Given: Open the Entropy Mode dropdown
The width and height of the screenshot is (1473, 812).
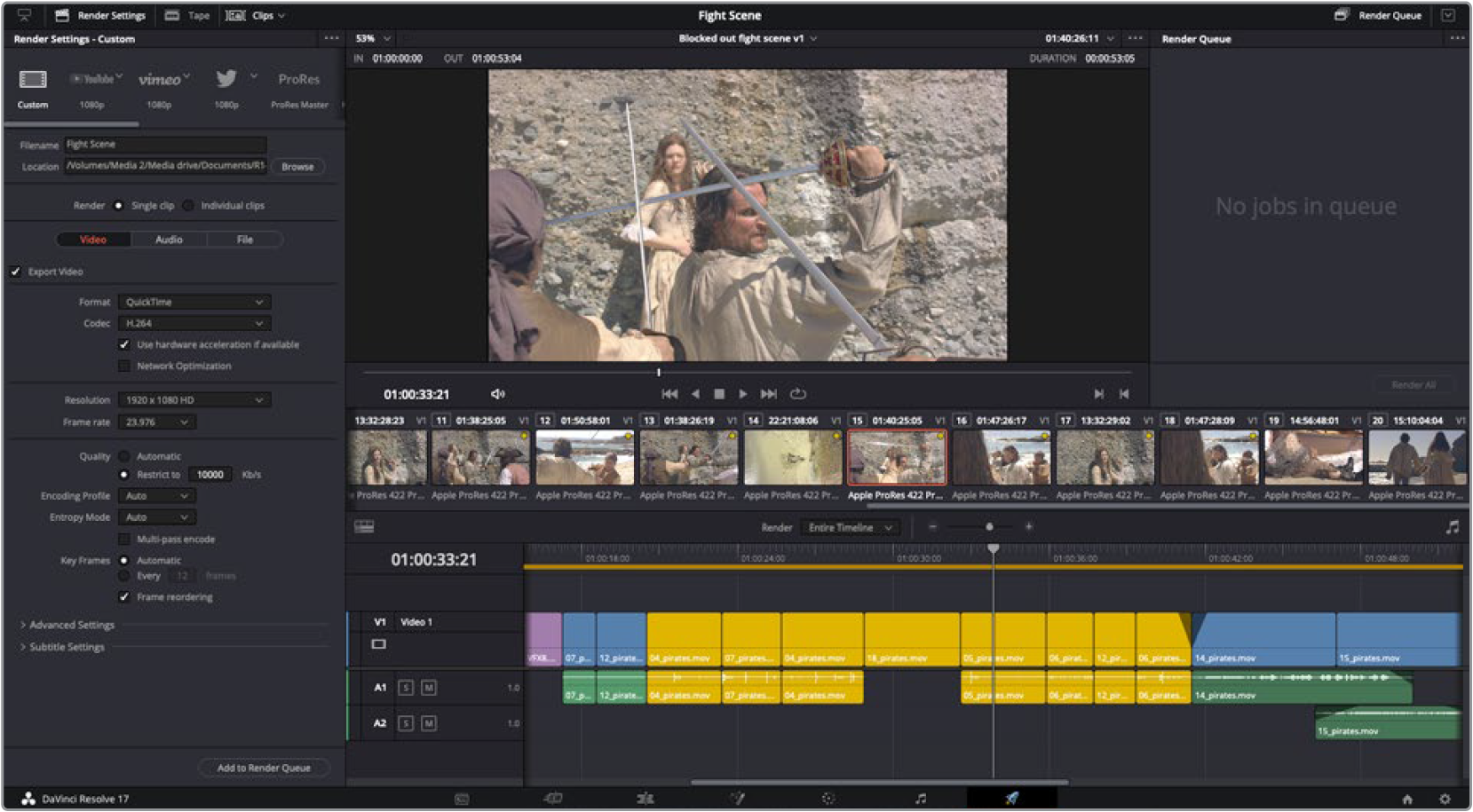Looking at the screenshot, I should (157, 517).
